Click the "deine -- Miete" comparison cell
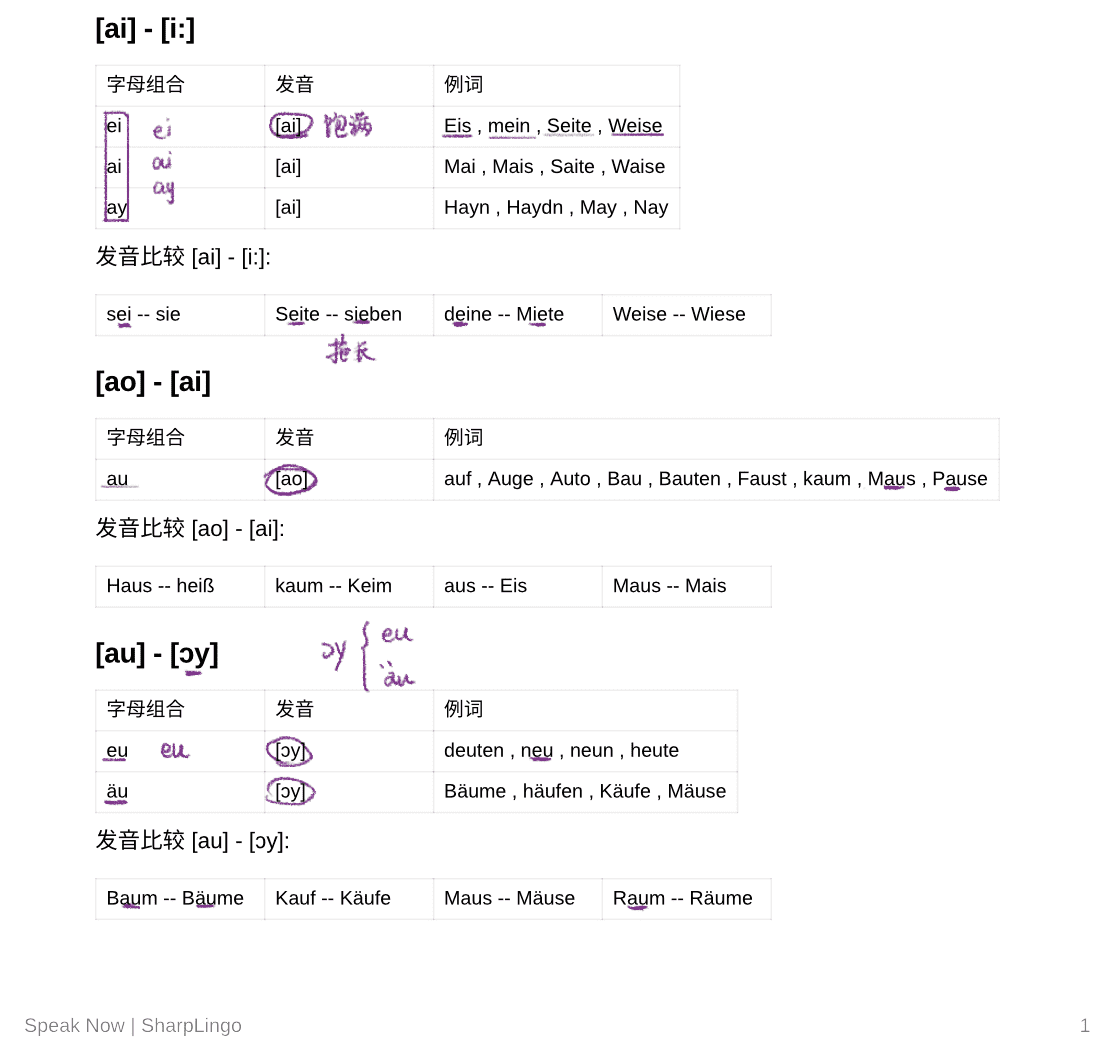 (504, 315)
